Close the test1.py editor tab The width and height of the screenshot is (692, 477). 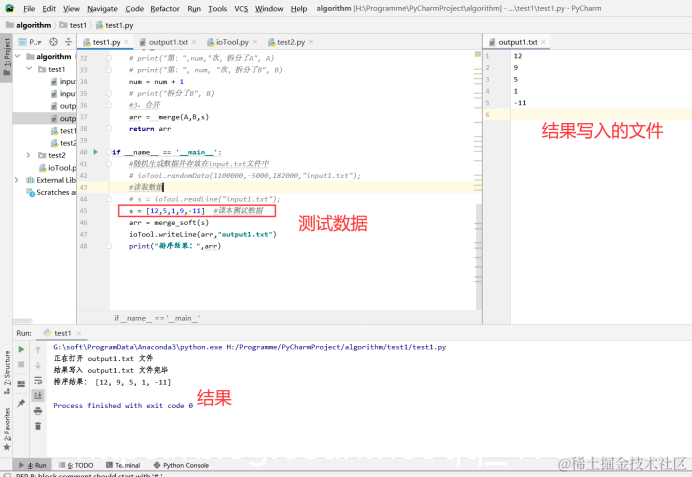(x=126, y=42)
